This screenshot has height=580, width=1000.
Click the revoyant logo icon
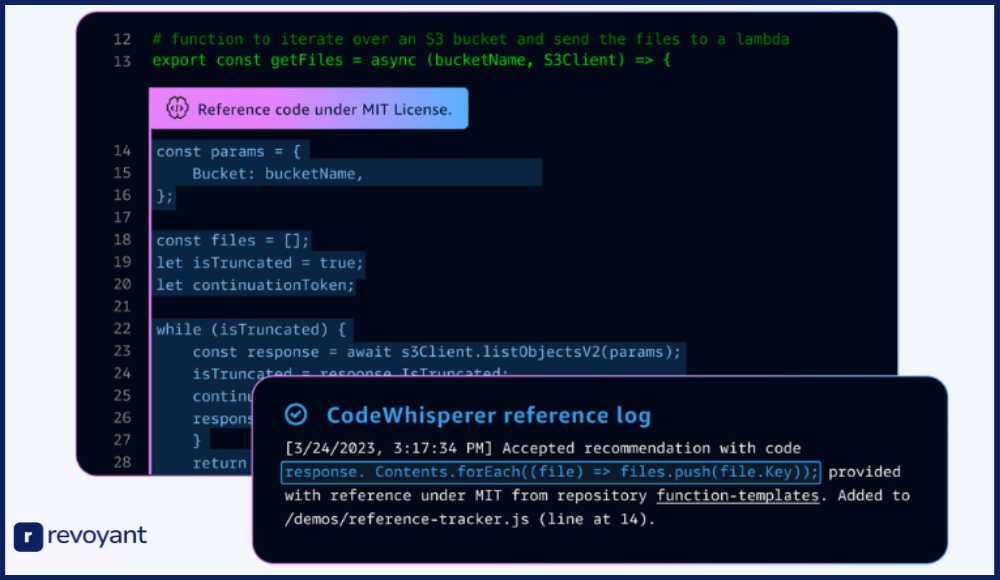(29, 537)
